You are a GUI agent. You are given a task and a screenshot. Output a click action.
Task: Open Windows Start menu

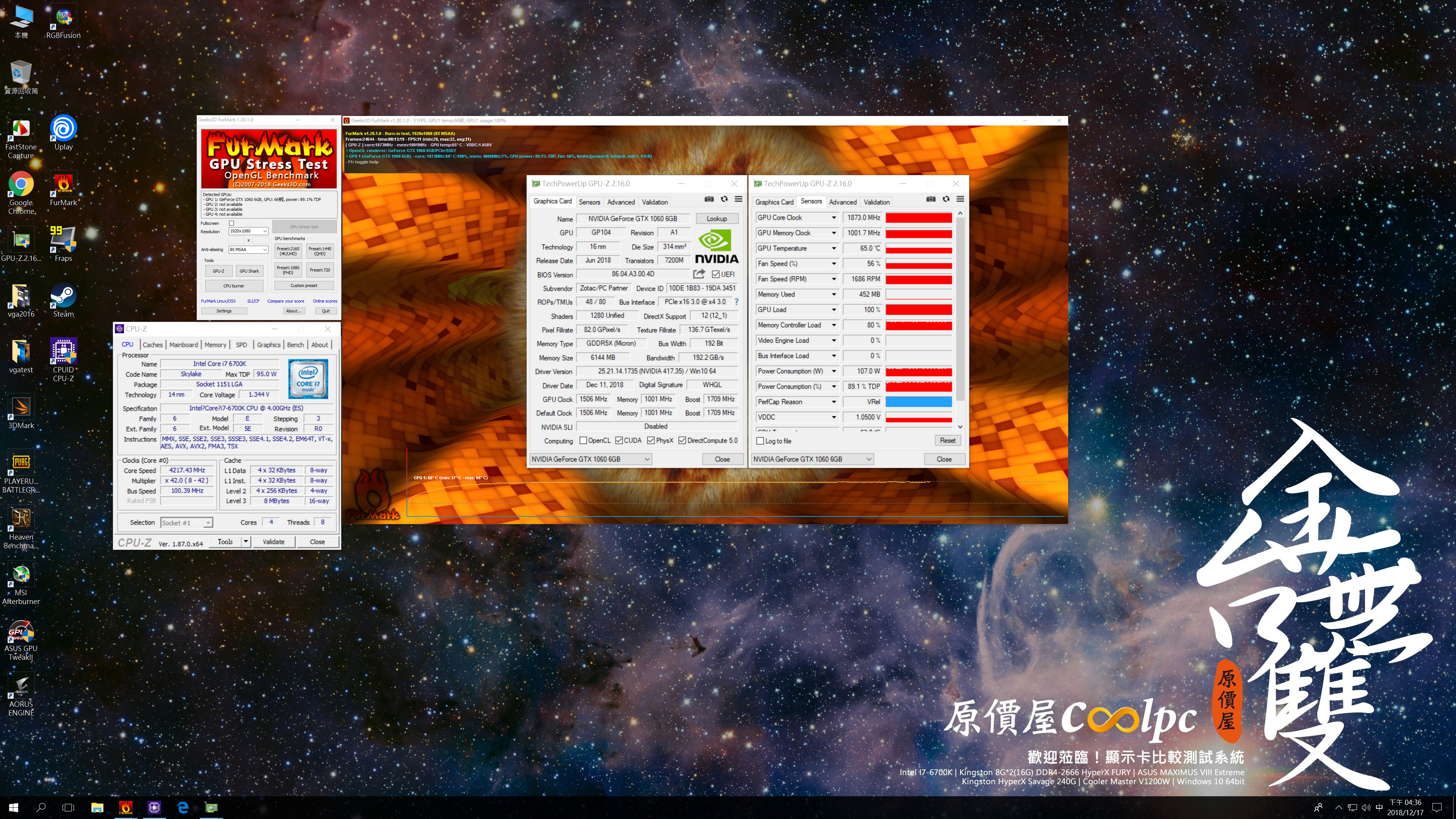14,808
